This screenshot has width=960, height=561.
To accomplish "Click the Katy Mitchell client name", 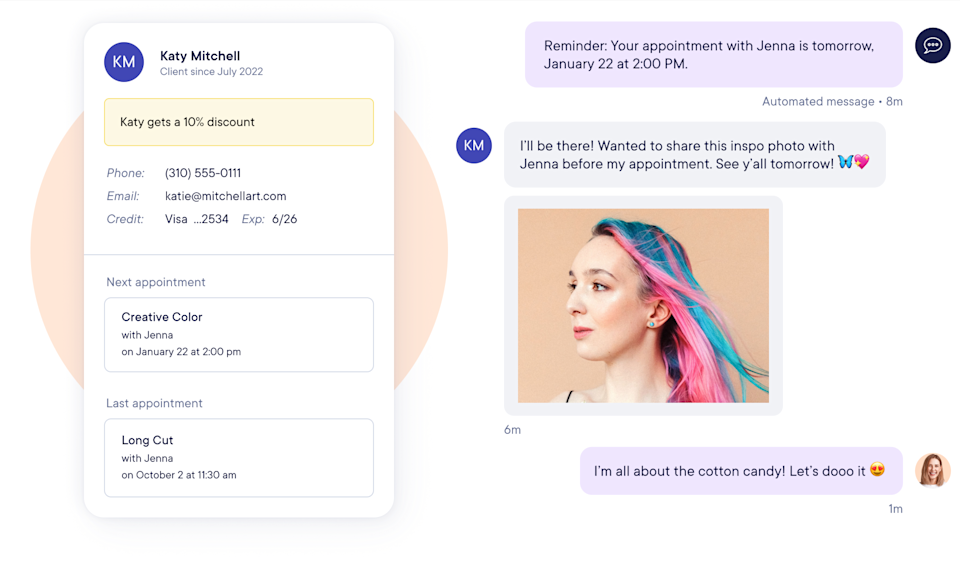I will tap(200, 56).
